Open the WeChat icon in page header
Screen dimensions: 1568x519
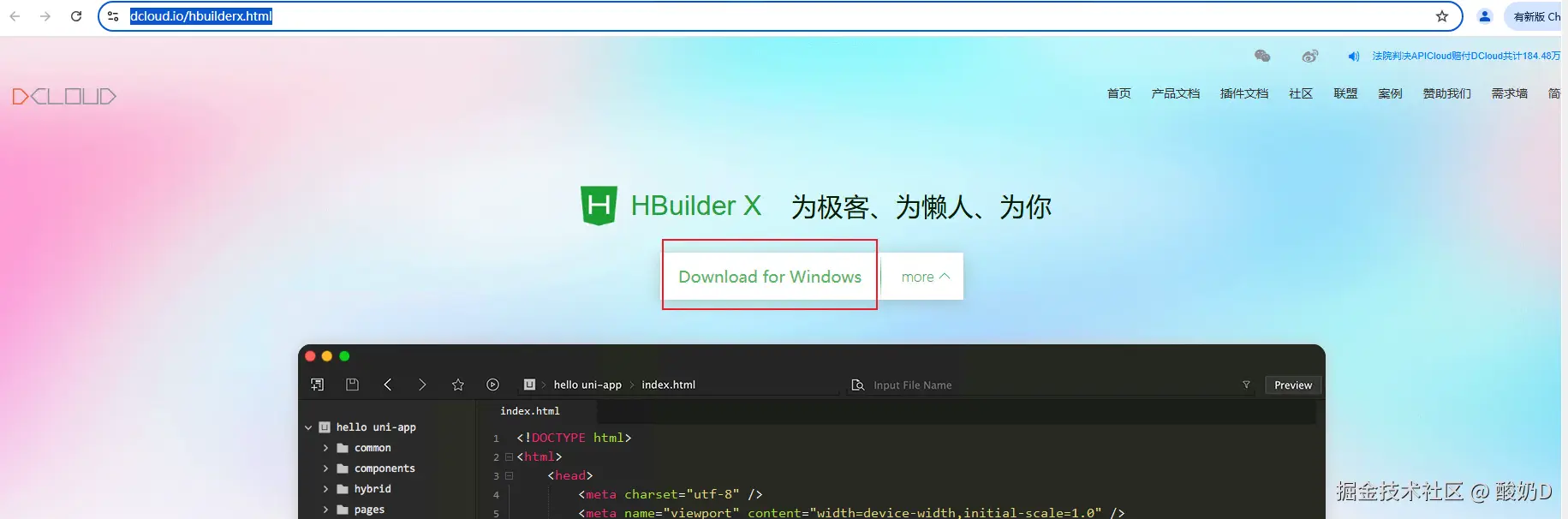point(1262,56)
